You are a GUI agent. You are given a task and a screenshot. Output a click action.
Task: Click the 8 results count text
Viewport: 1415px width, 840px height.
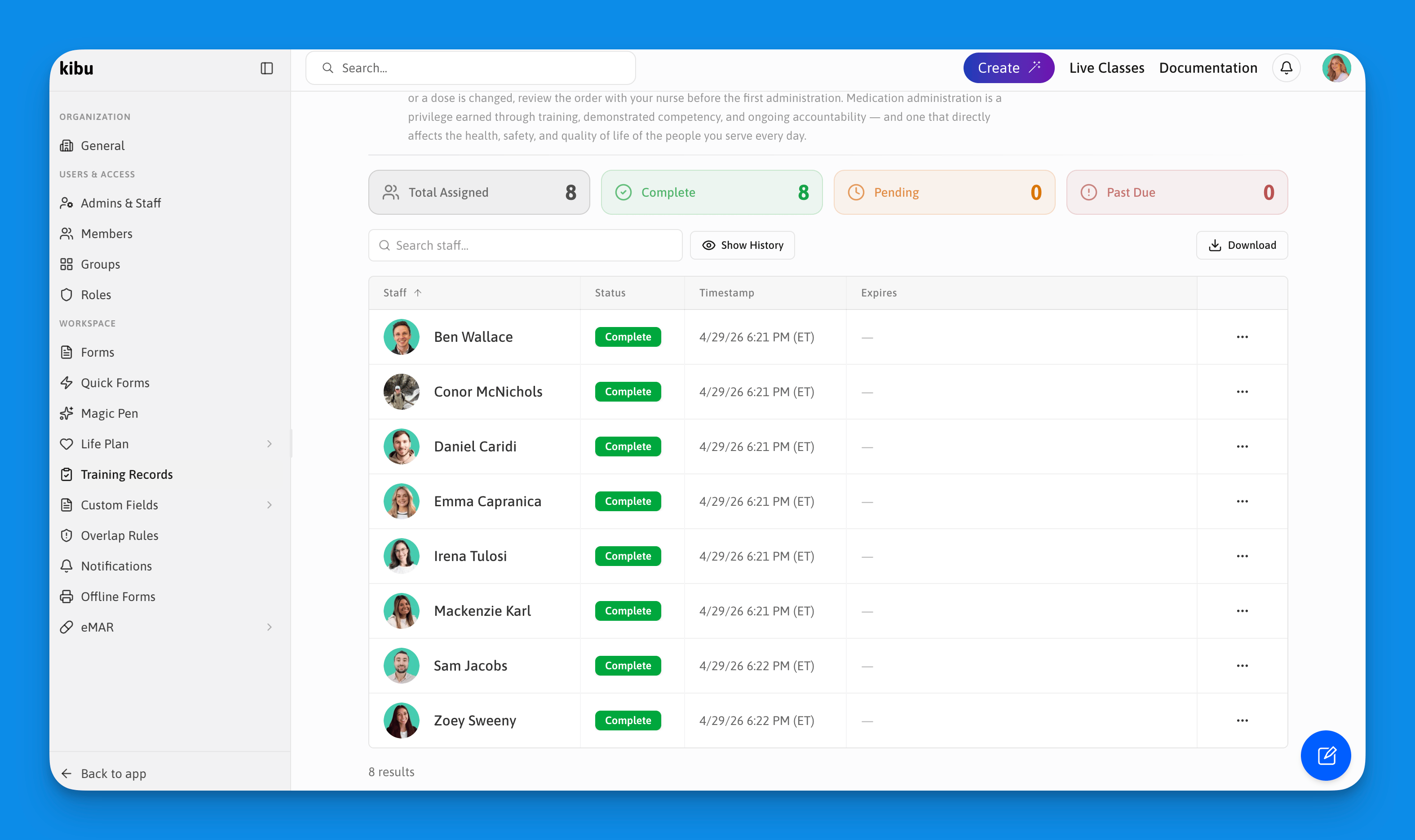pyautogui.click(x=391, y=772)
